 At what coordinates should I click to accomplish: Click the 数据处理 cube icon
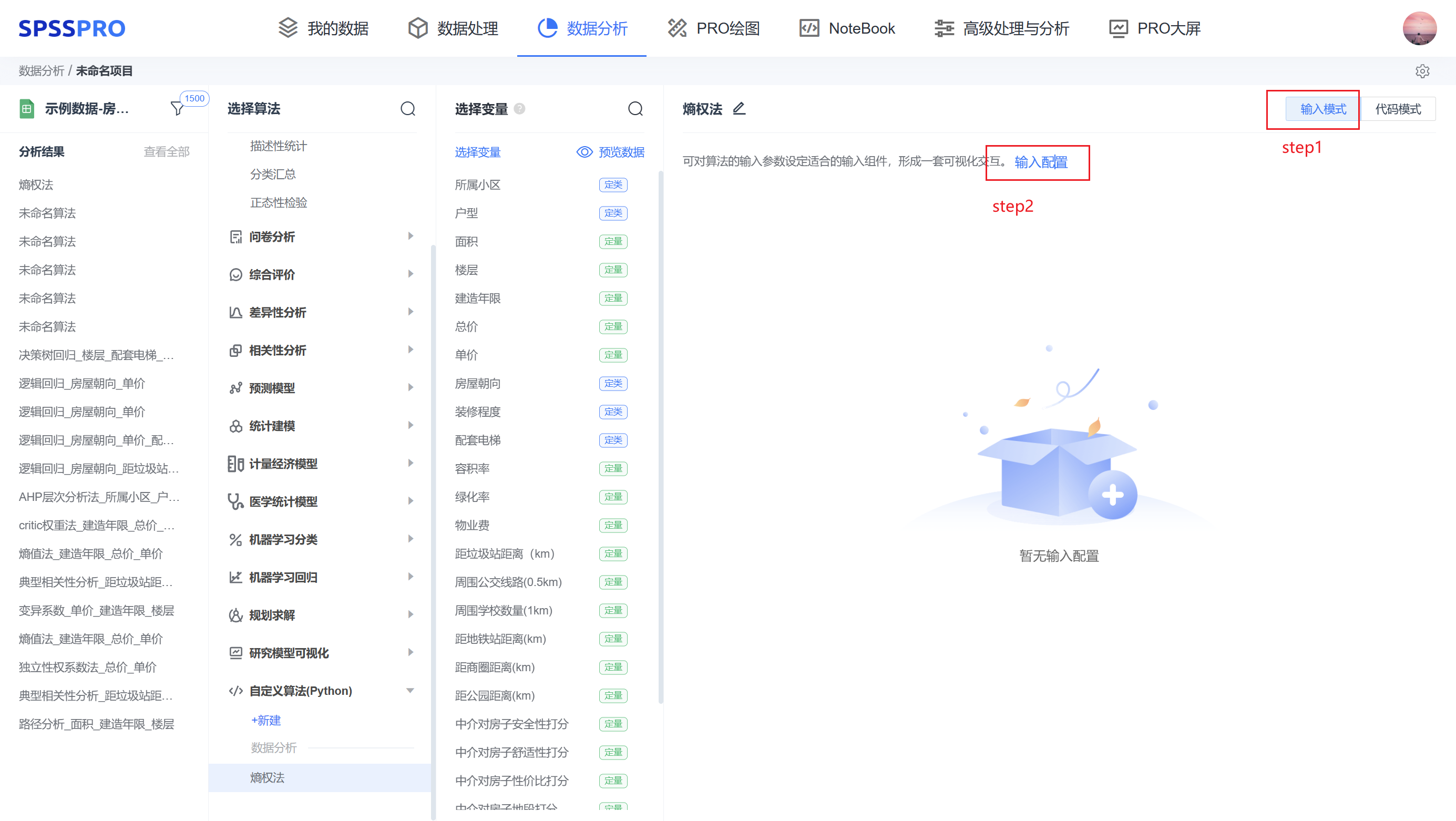(x=418, y=28)
